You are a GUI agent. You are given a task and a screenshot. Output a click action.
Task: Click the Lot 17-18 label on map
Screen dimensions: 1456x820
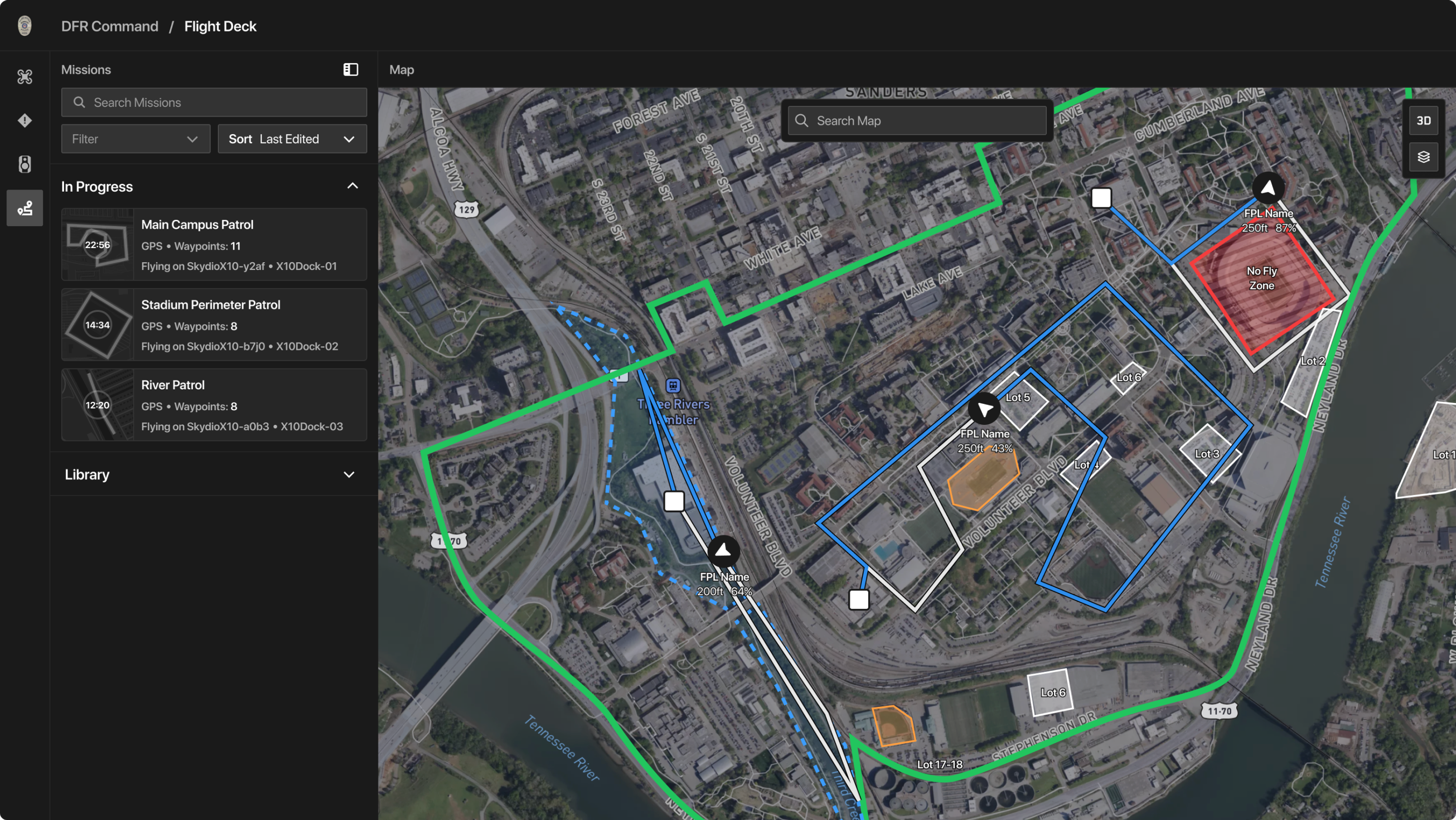[x=940, y=764]
